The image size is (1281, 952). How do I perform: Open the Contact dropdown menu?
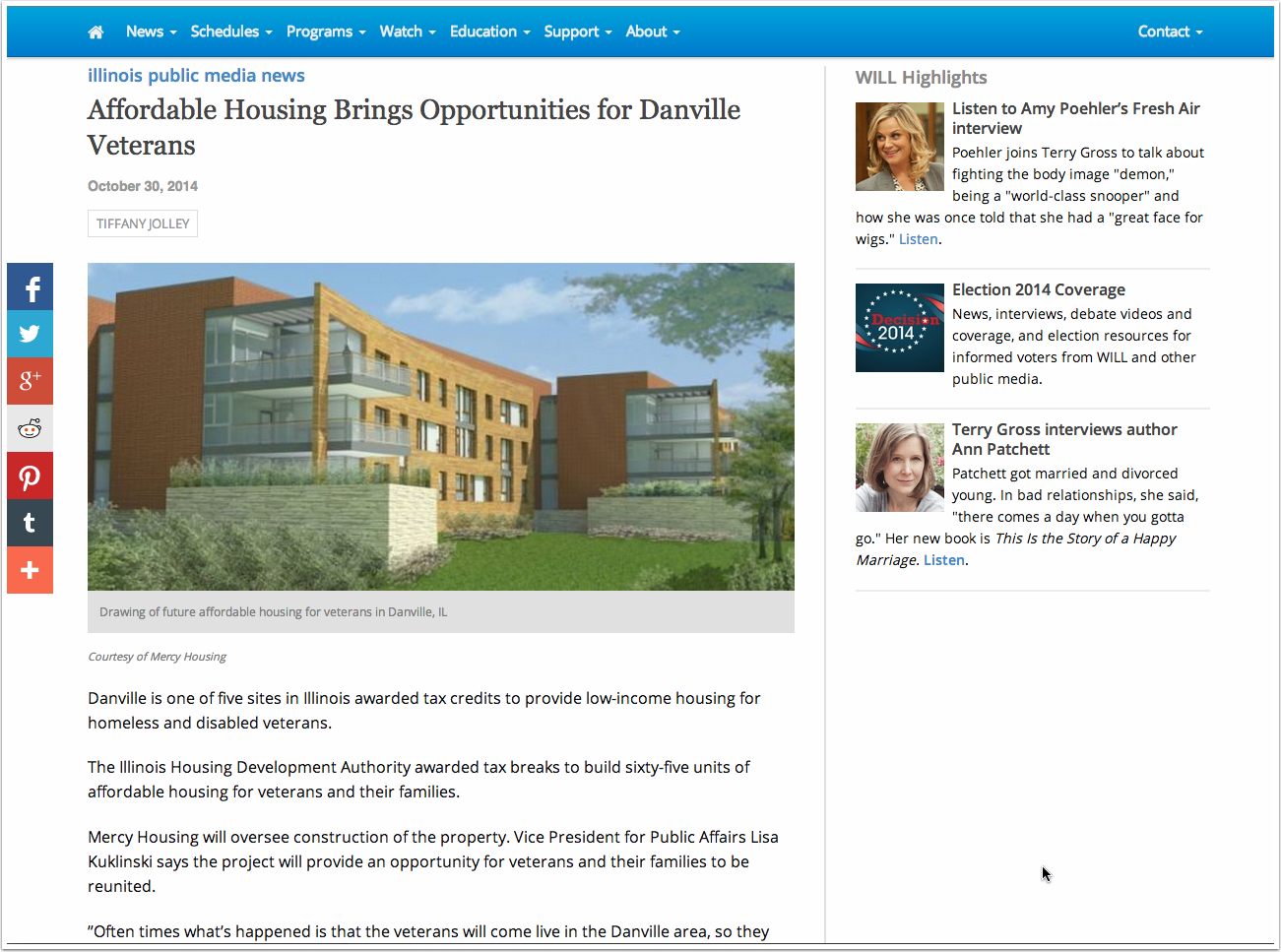coord(1171,32)
